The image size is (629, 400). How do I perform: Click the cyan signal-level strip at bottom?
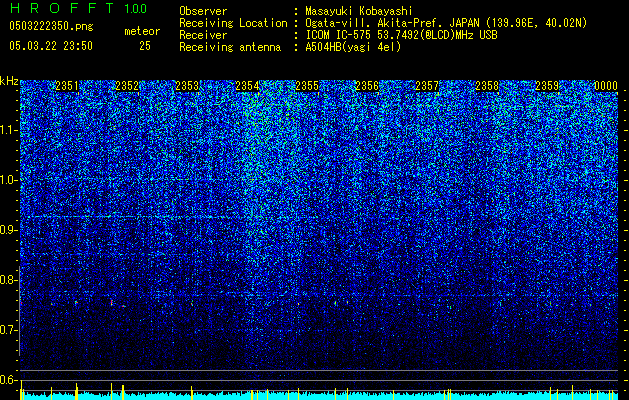coord(319,396)
